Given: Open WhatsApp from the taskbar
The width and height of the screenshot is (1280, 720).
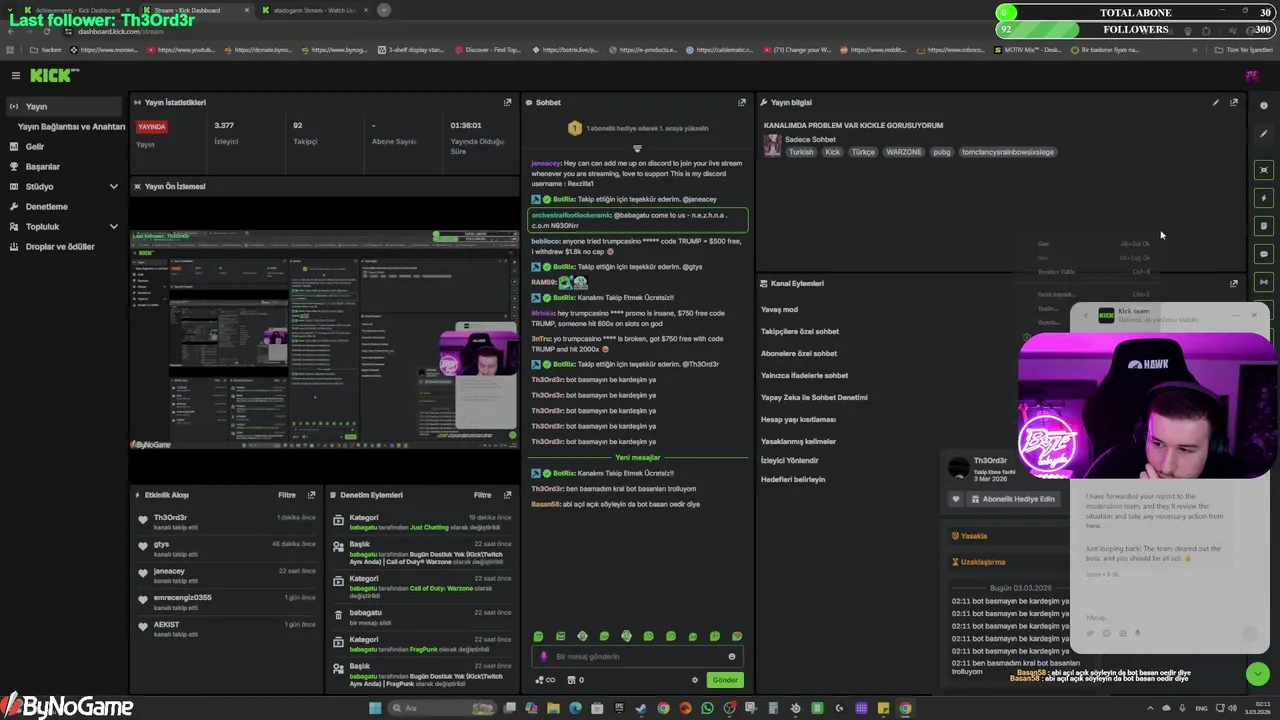Looking at the screenshot, I should 707,708.
